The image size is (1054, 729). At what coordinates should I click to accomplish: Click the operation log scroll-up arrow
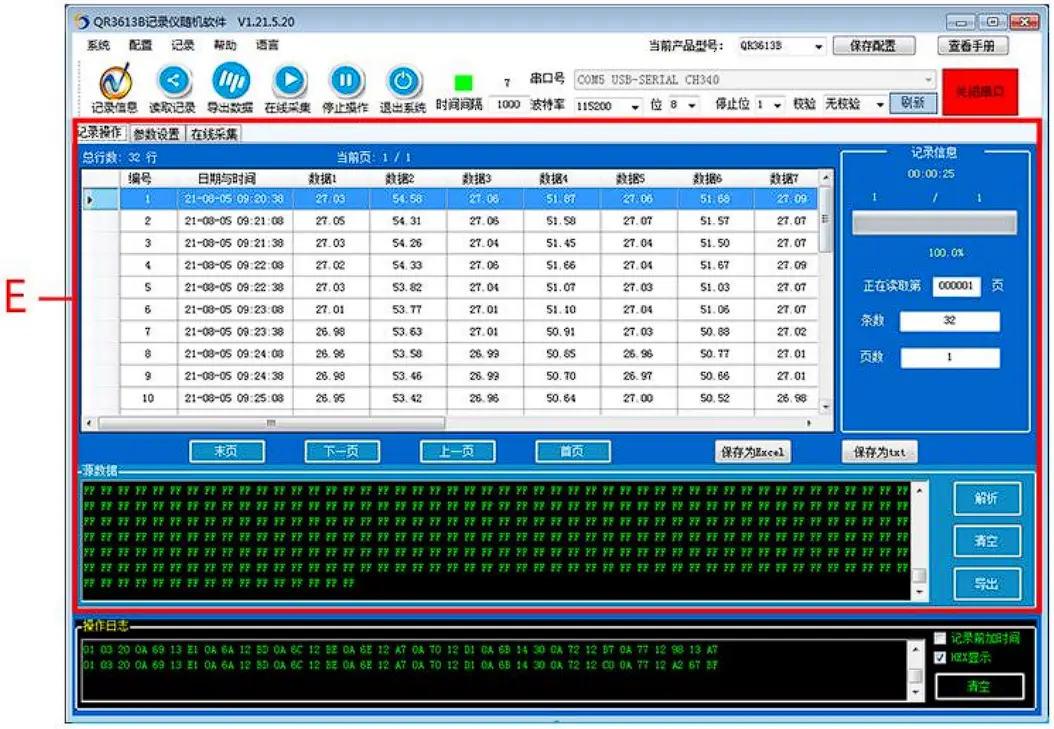pos(915,649)
